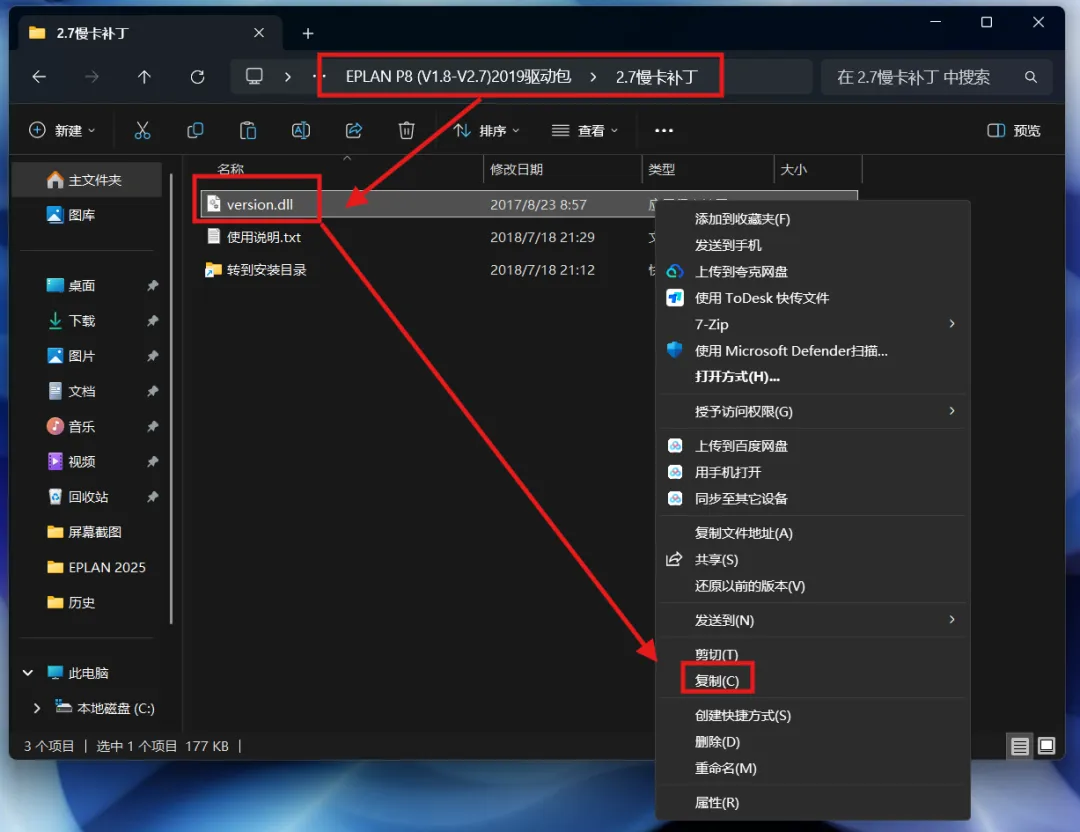The image size is (1080, 832).
Task: Click the Delete trash icon in toolbar
Action: coord(406,130)
